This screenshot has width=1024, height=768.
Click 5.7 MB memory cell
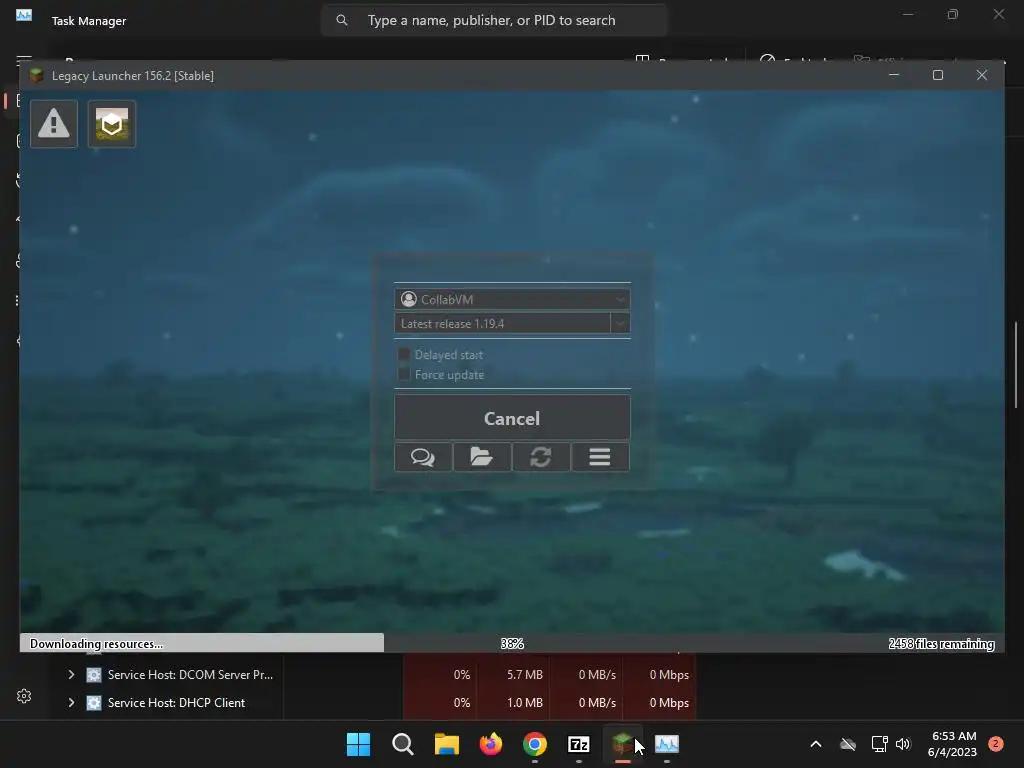coord(513,675)
